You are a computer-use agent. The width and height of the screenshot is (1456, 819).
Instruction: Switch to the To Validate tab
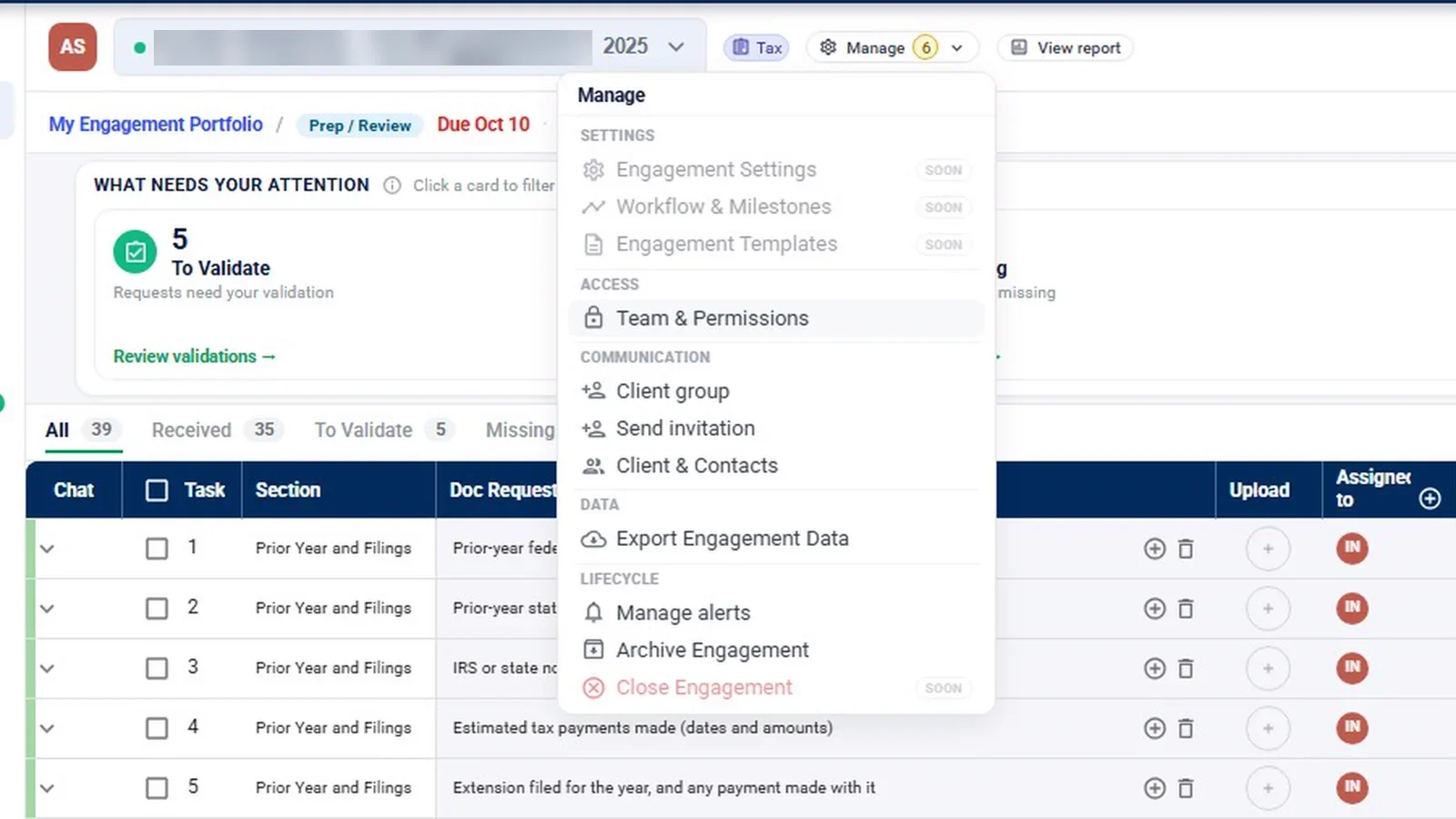tap(385, 430)
